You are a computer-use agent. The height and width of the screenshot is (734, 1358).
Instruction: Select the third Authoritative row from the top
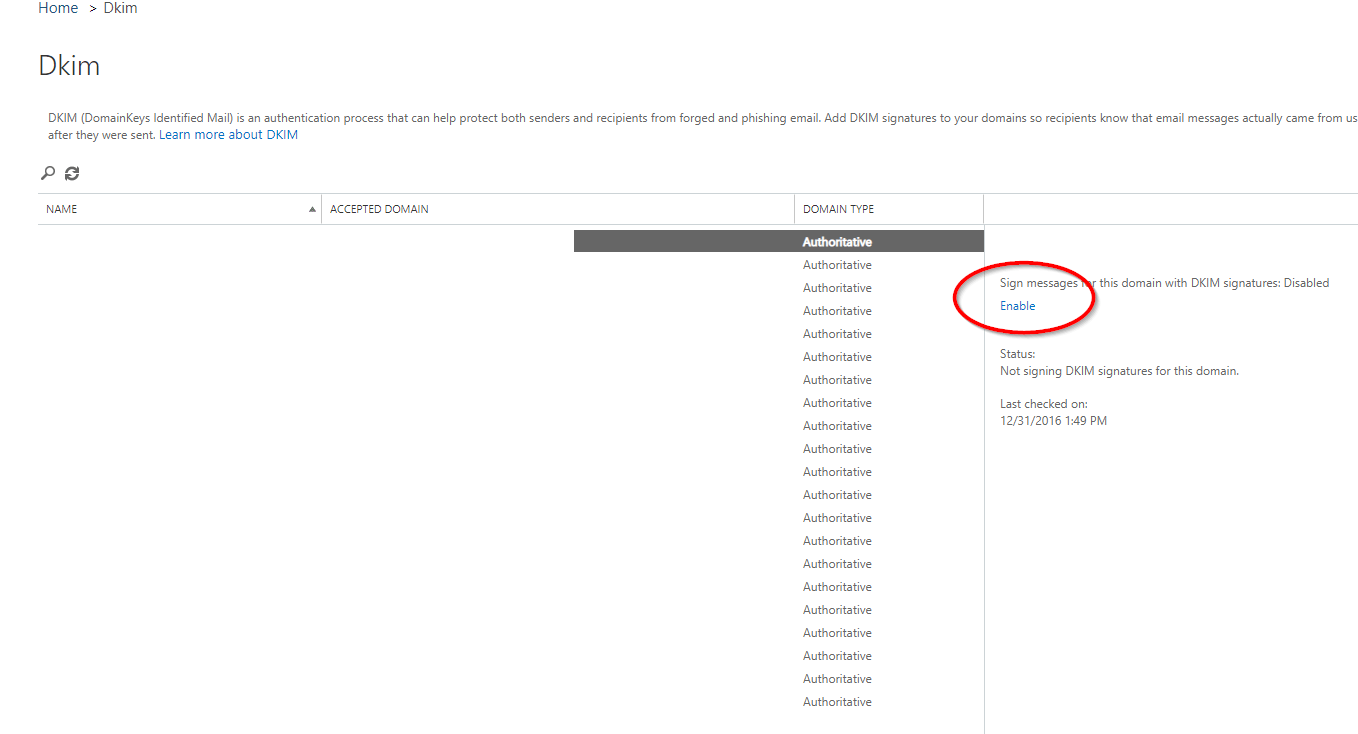837,288
